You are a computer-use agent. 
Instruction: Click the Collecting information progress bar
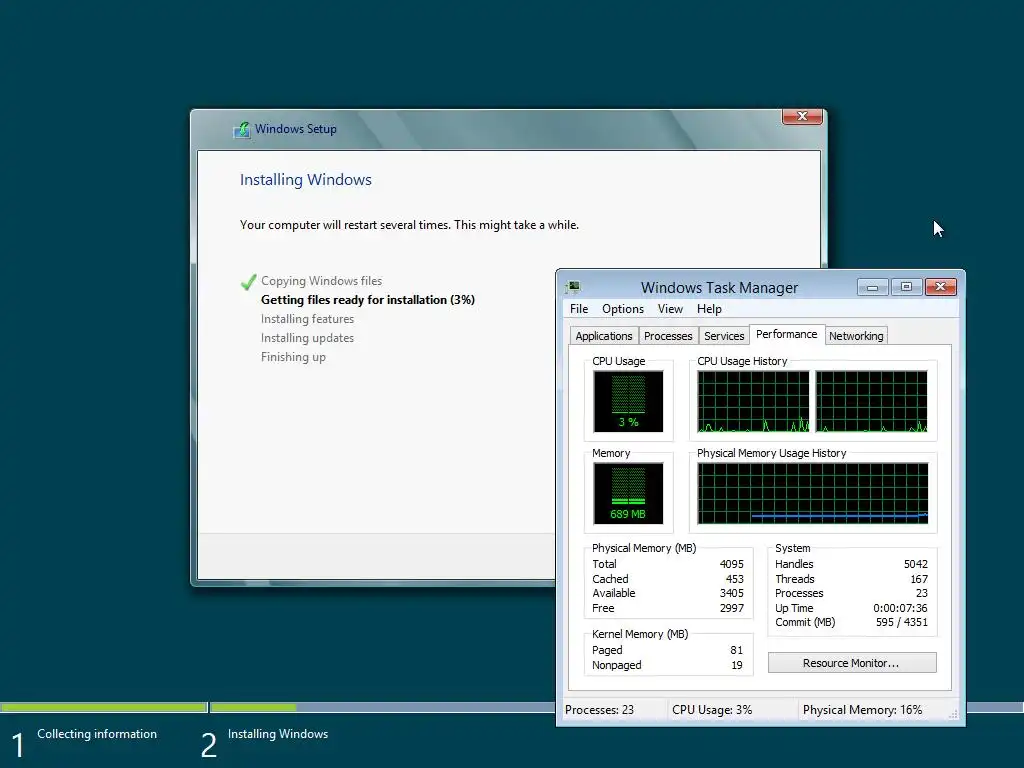104,707
